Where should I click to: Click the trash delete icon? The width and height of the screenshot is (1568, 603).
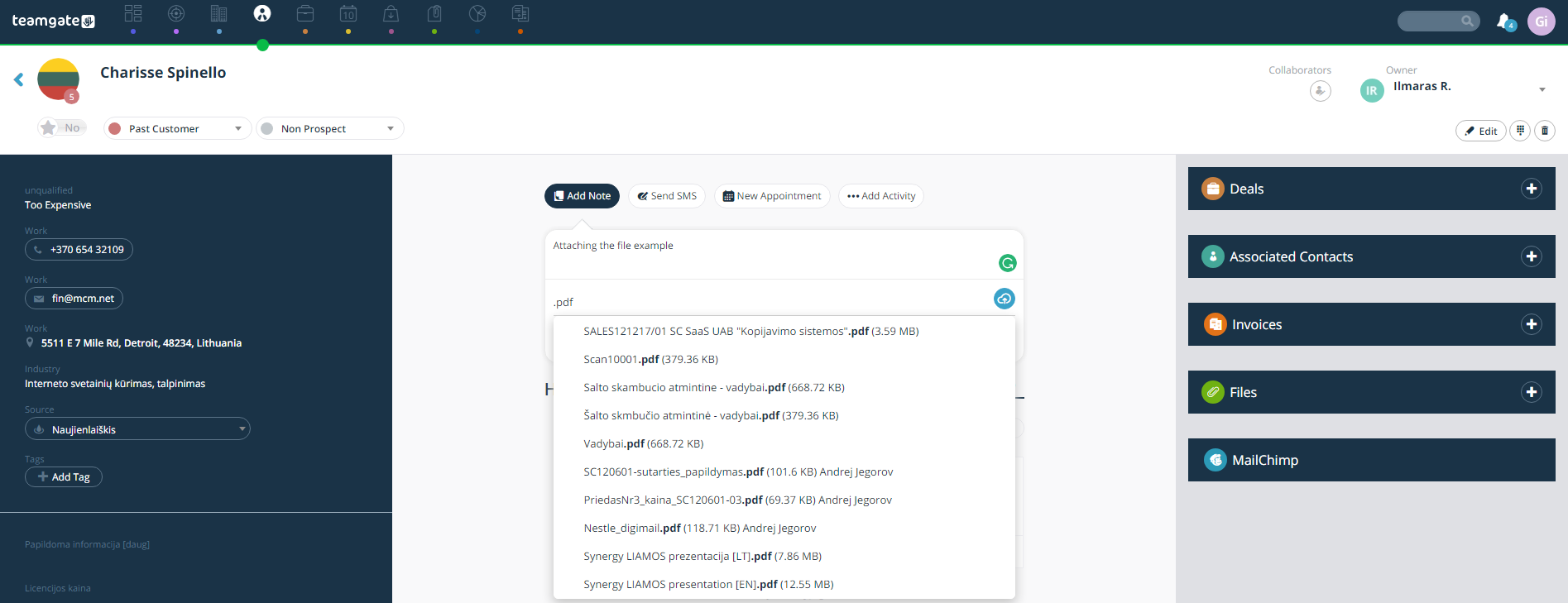(x=1545, y=131)
